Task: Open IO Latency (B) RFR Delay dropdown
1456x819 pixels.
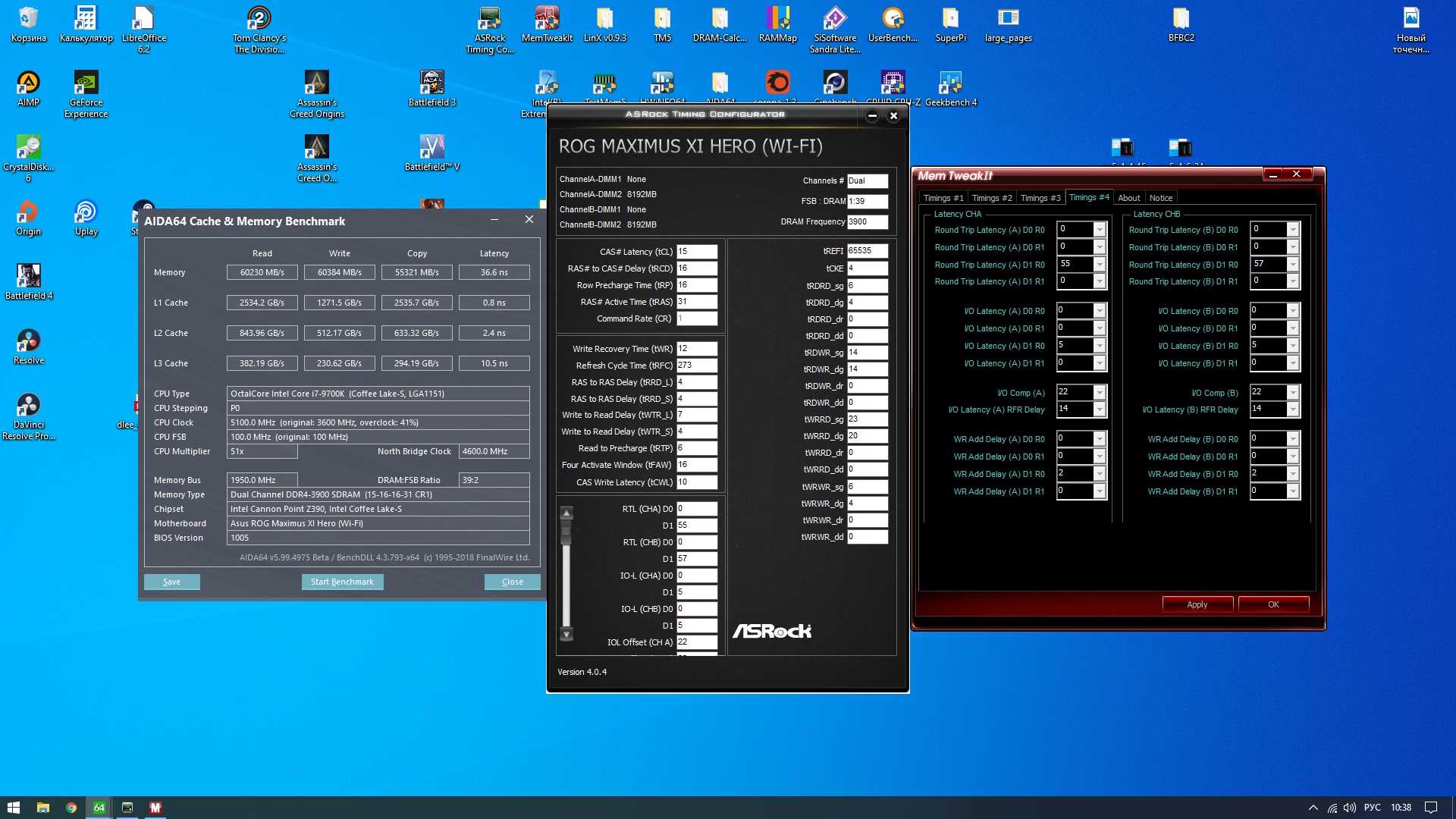Action: [x=1293, y=409]
